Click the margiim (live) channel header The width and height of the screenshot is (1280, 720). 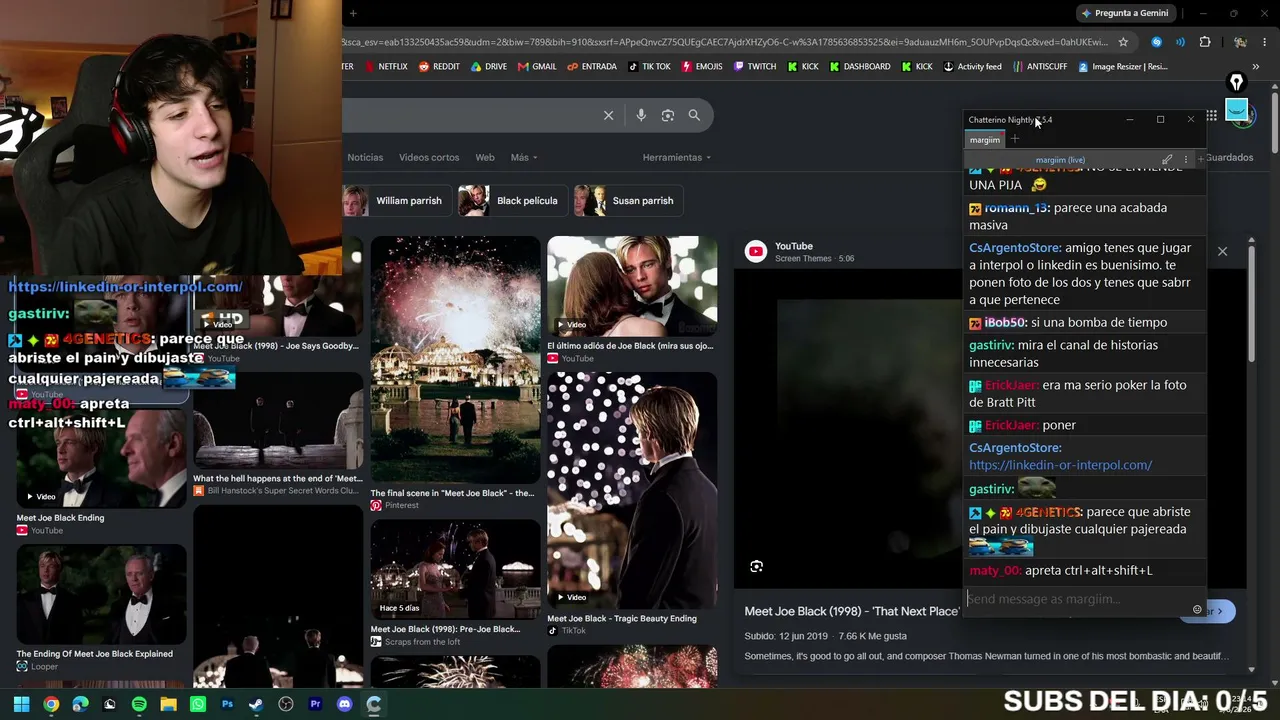coord(1060,160)
